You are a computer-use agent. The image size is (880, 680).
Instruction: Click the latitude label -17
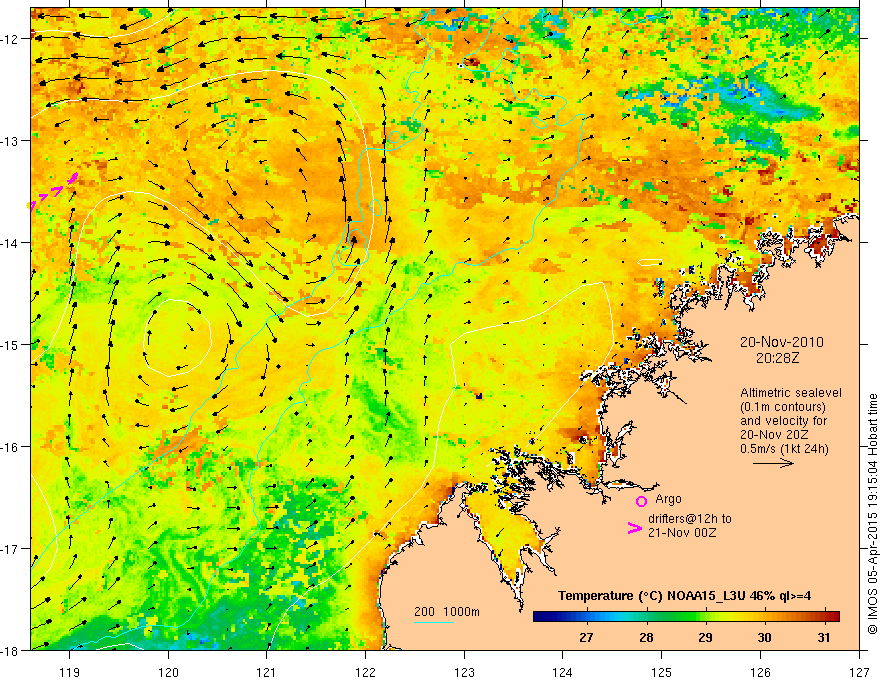(x=10, y=549)
